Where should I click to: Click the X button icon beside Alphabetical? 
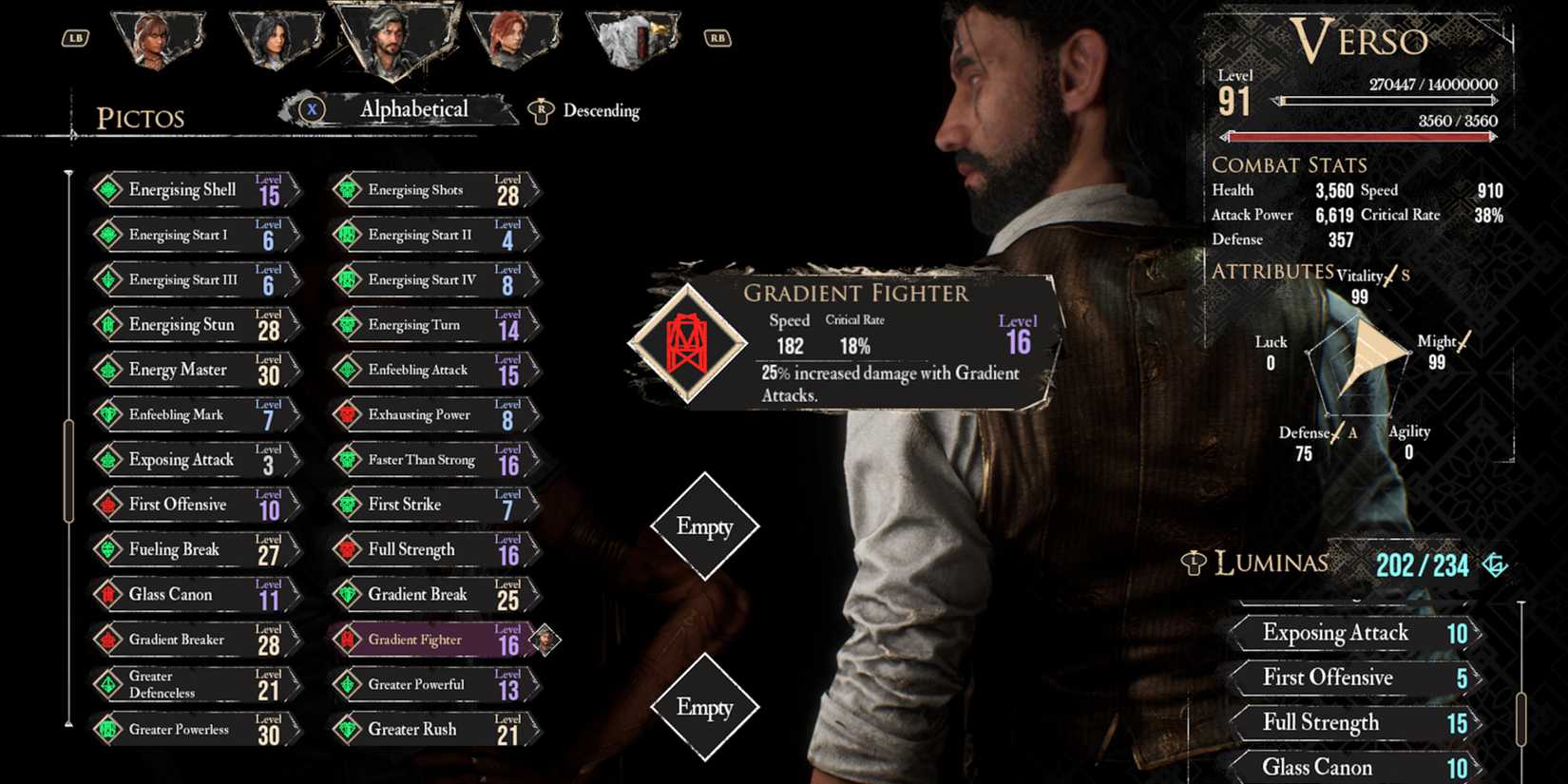(312, 110)
